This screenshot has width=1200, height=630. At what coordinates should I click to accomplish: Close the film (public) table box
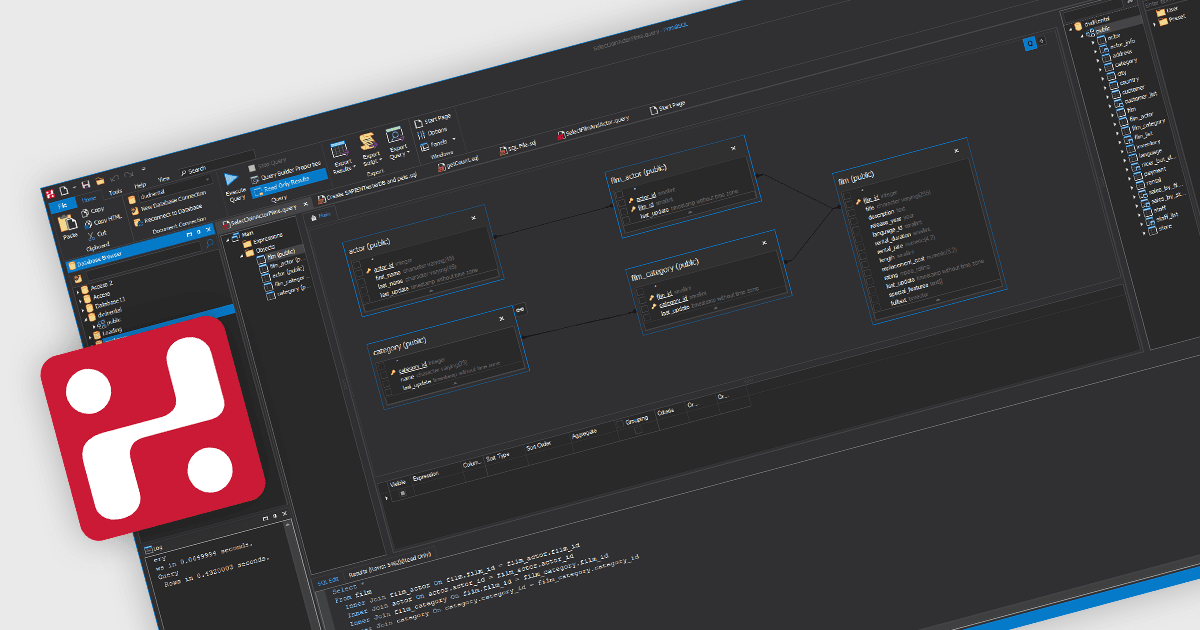(x=956, y=151)
